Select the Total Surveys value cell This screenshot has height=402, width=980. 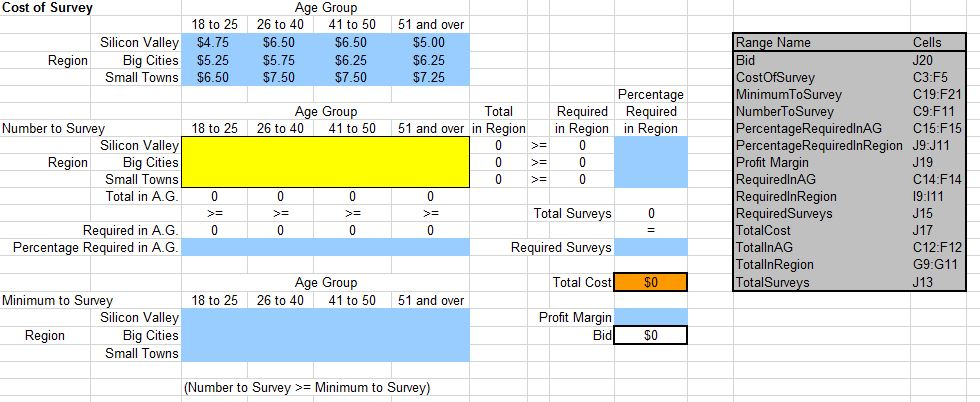650,213
